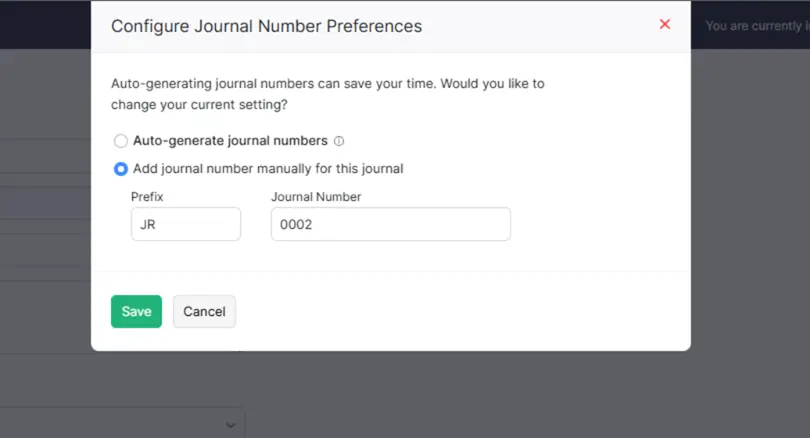Click the dimmed dropdown chevron behind the dialog

pos(230,425)
